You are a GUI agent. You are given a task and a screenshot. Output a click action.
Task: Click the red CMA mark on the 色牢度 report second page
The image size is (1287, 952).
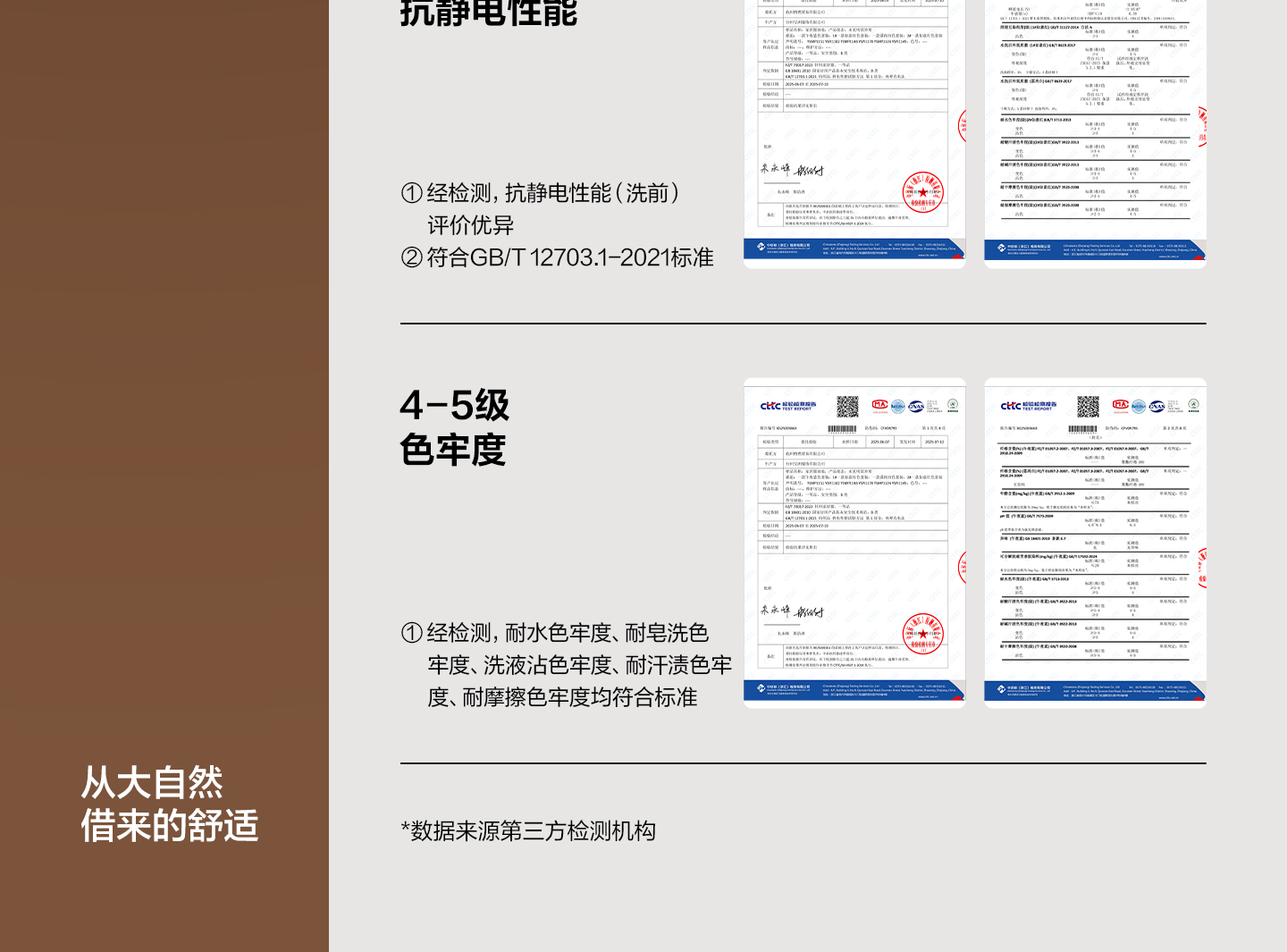(1121, 406)
